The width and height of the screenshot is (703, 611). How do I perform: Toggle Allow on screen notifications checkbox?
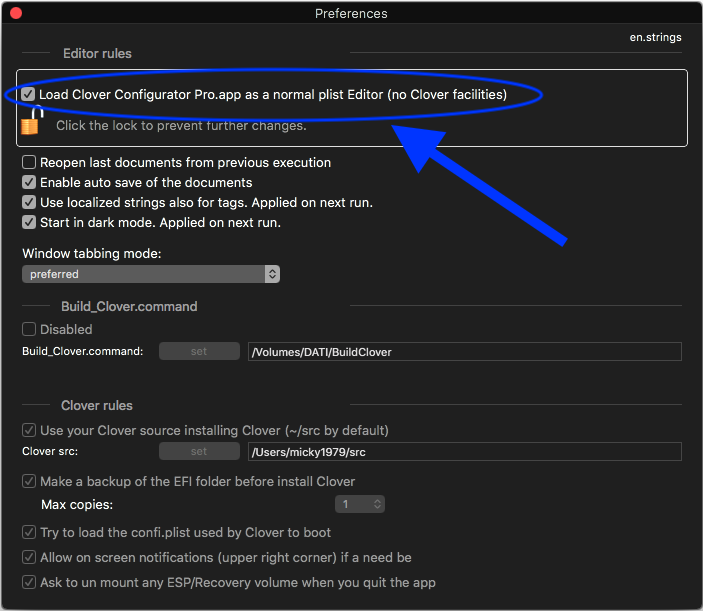click(x=29, y=557)
